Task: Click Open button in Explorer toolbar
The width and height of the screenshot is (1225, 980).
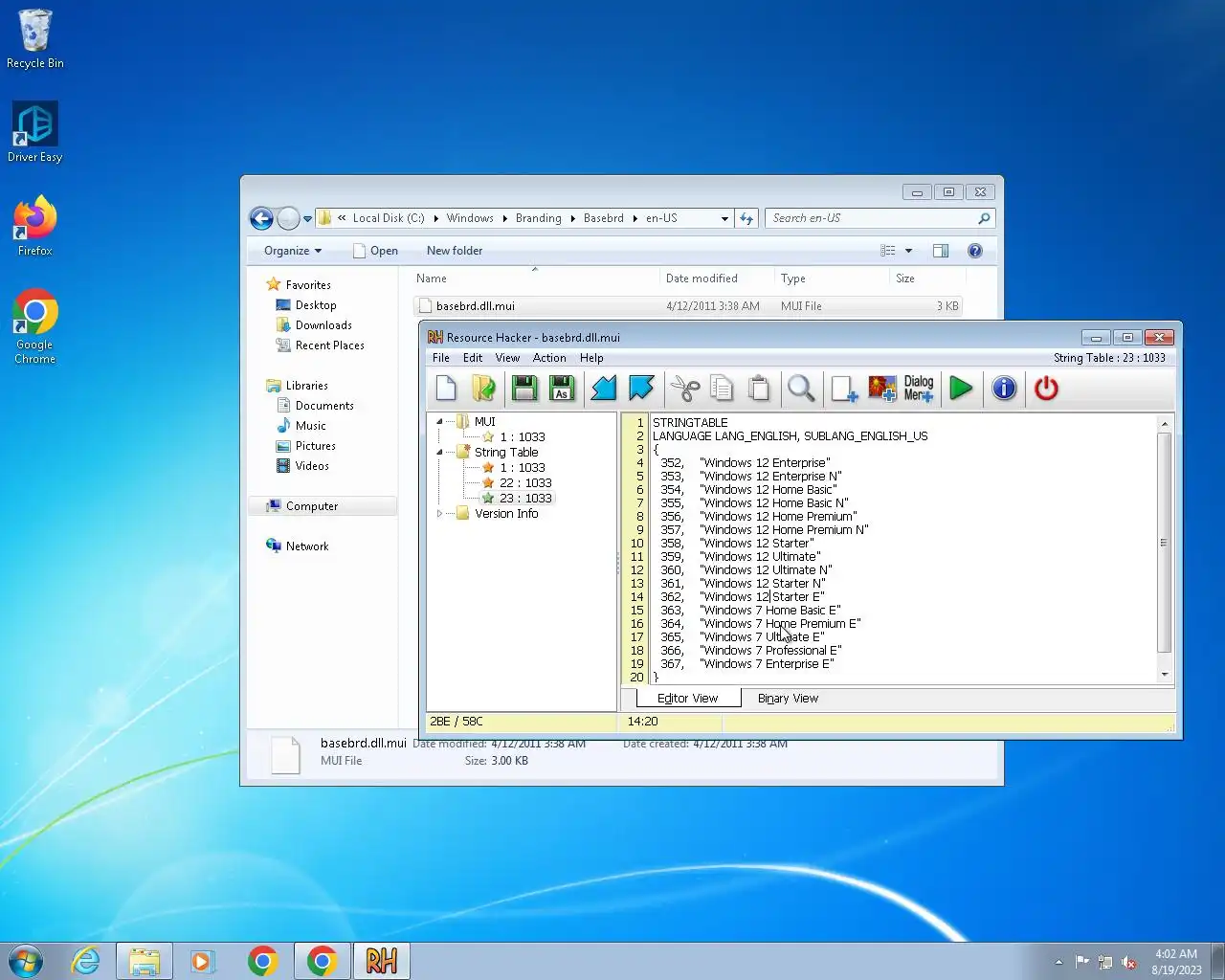Action: pyautogui.click(x=375, y=251)
